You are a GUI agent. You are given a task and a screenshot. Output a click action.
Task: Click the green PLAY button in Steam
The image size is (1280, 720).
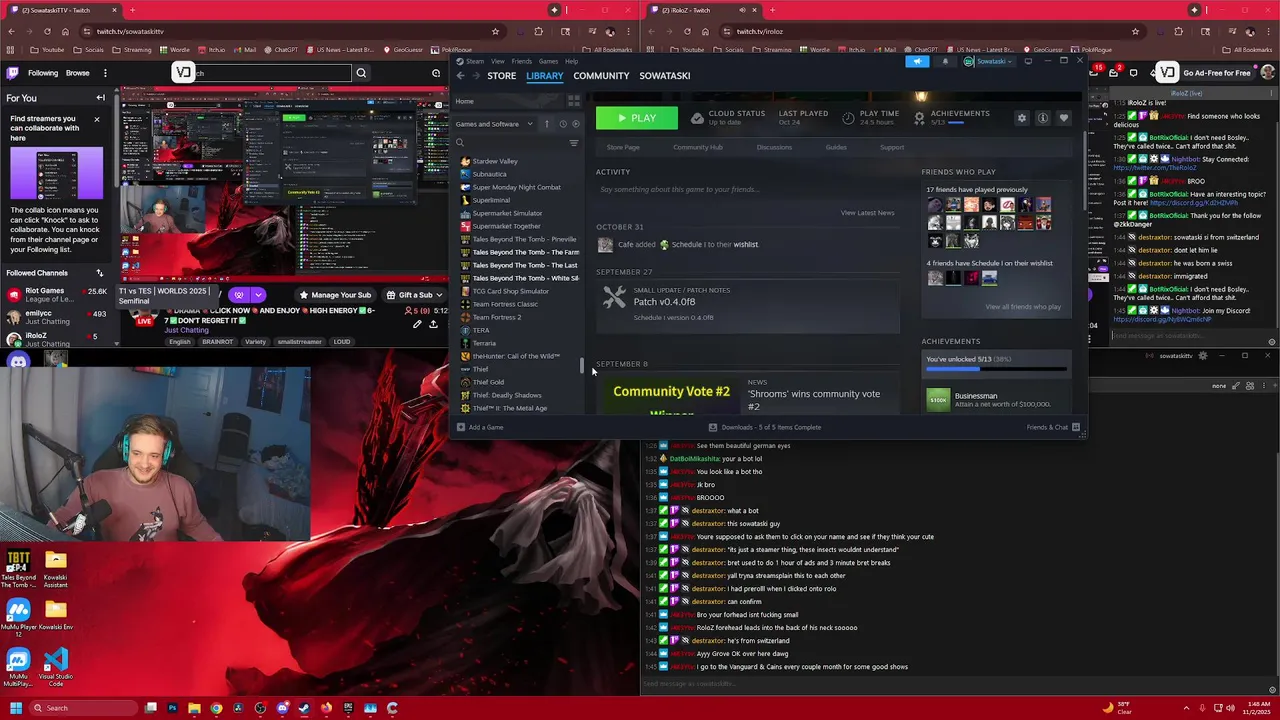[636, 118]
